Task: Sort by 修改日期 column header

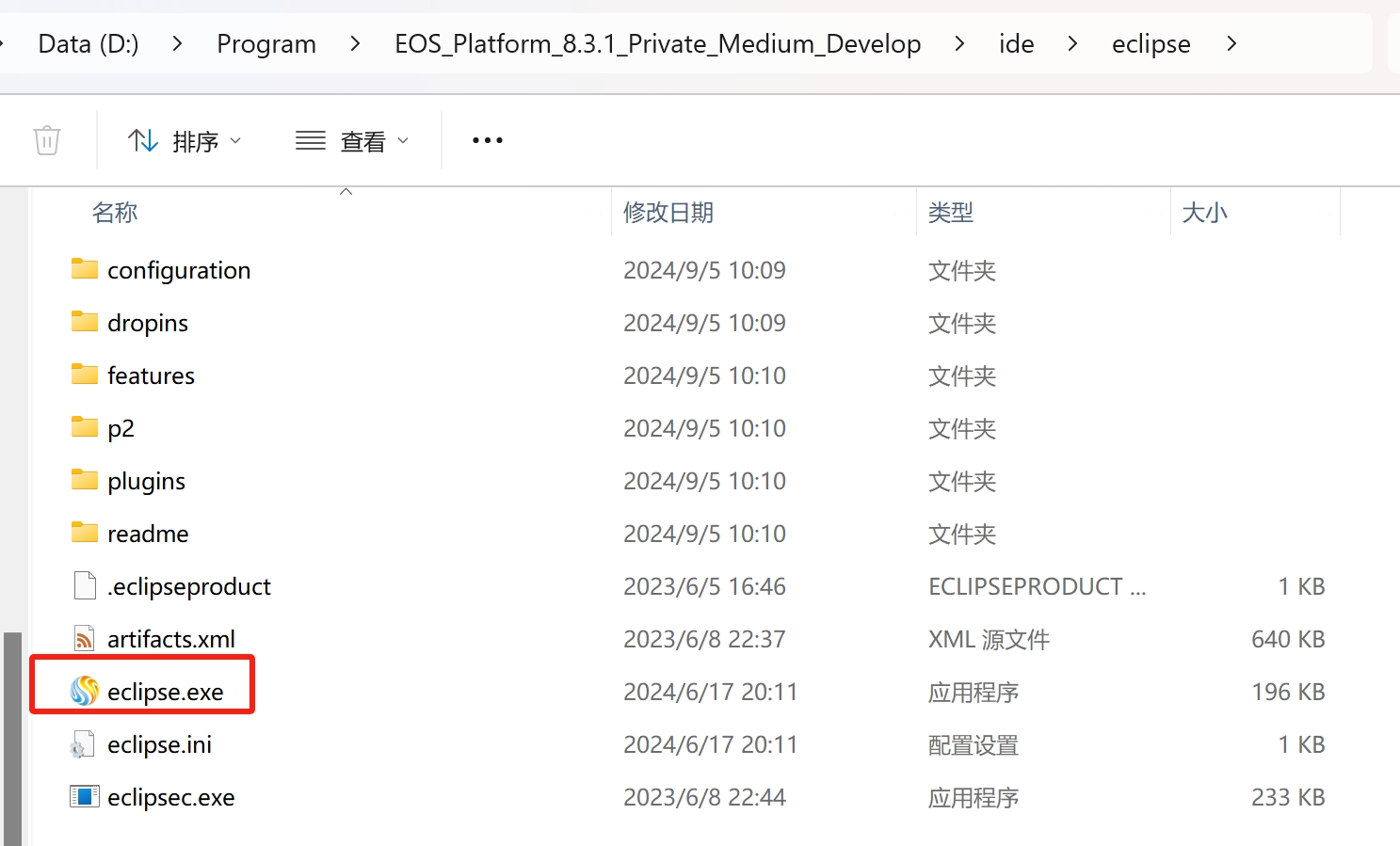Action: point(668,213)
